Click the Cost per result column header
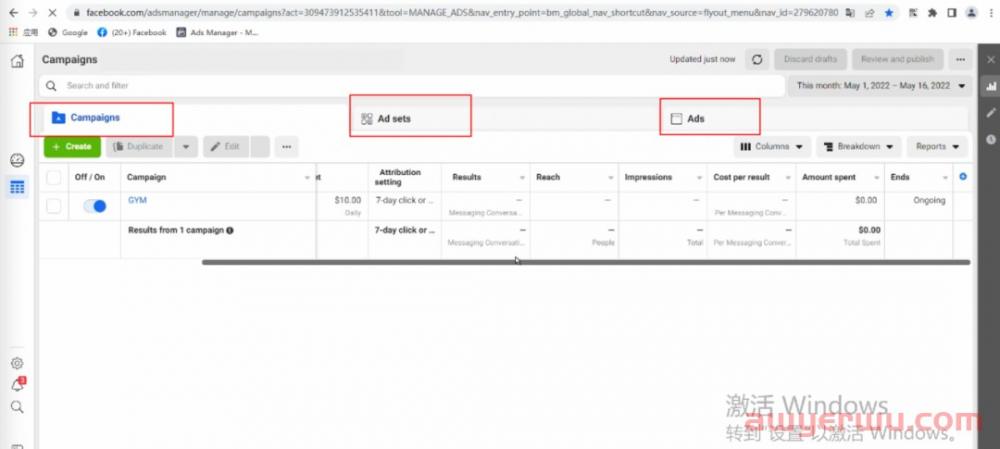The height and width of the screenshot is (449, 1000). click(x=751, y=177)
